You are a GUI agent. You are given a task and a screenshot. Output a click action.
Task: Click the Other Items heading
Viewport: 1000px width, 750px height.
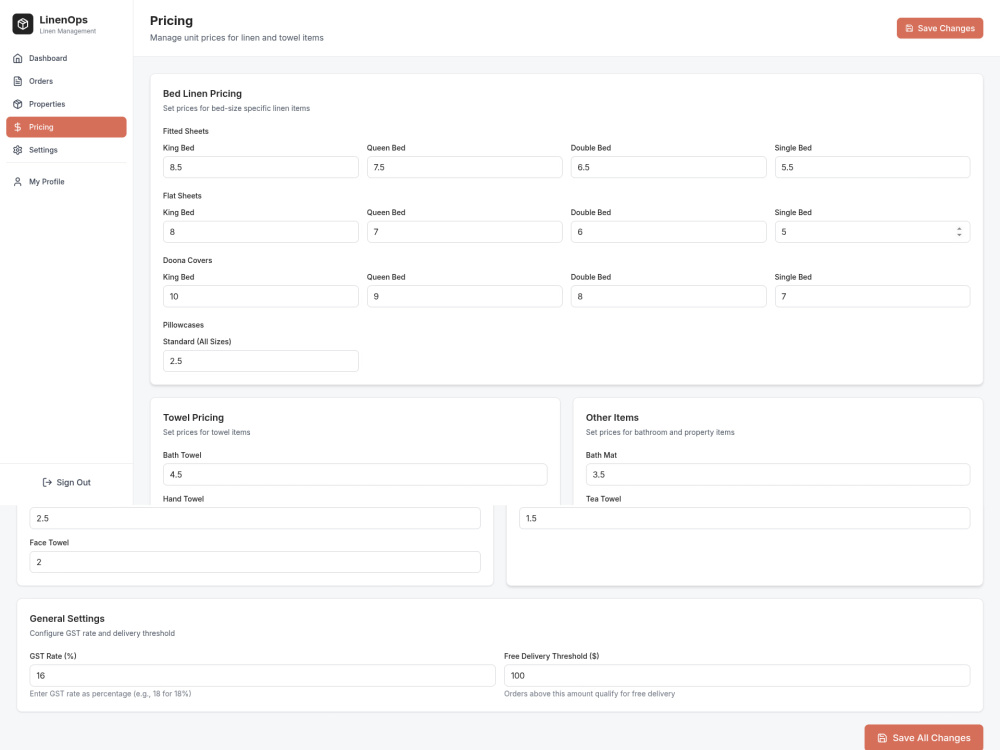pyautogui.click(x=612, y=417)
